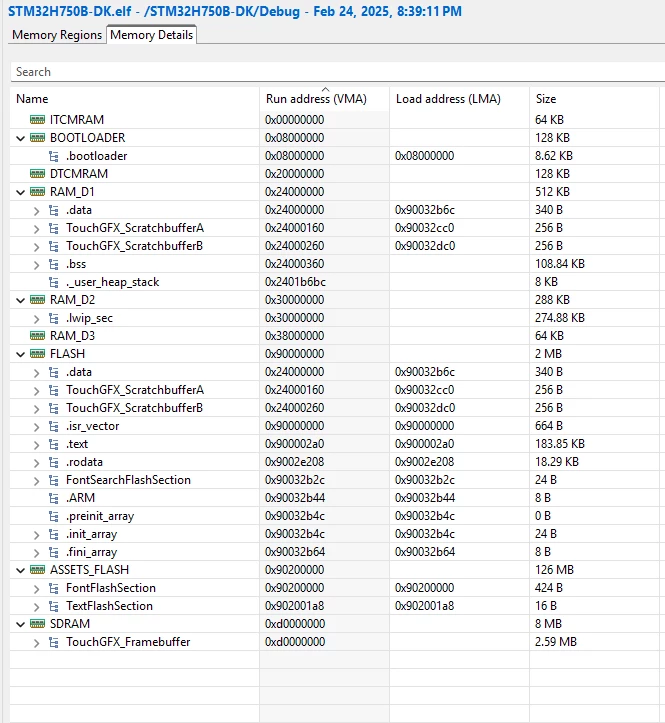
Task: Click the FontFlashSection section icon
Action: pos(53,588)
